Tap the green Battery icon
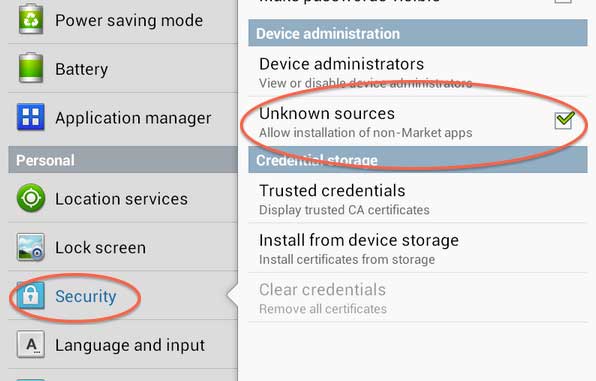 click(x=31, y=68)
